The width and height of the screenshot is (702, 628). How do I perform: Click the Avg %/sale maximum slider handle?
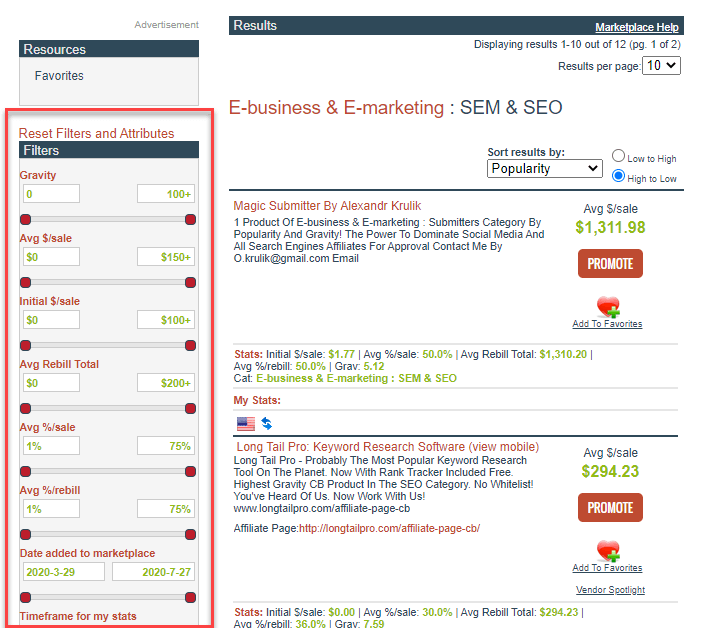pos(191,471)
